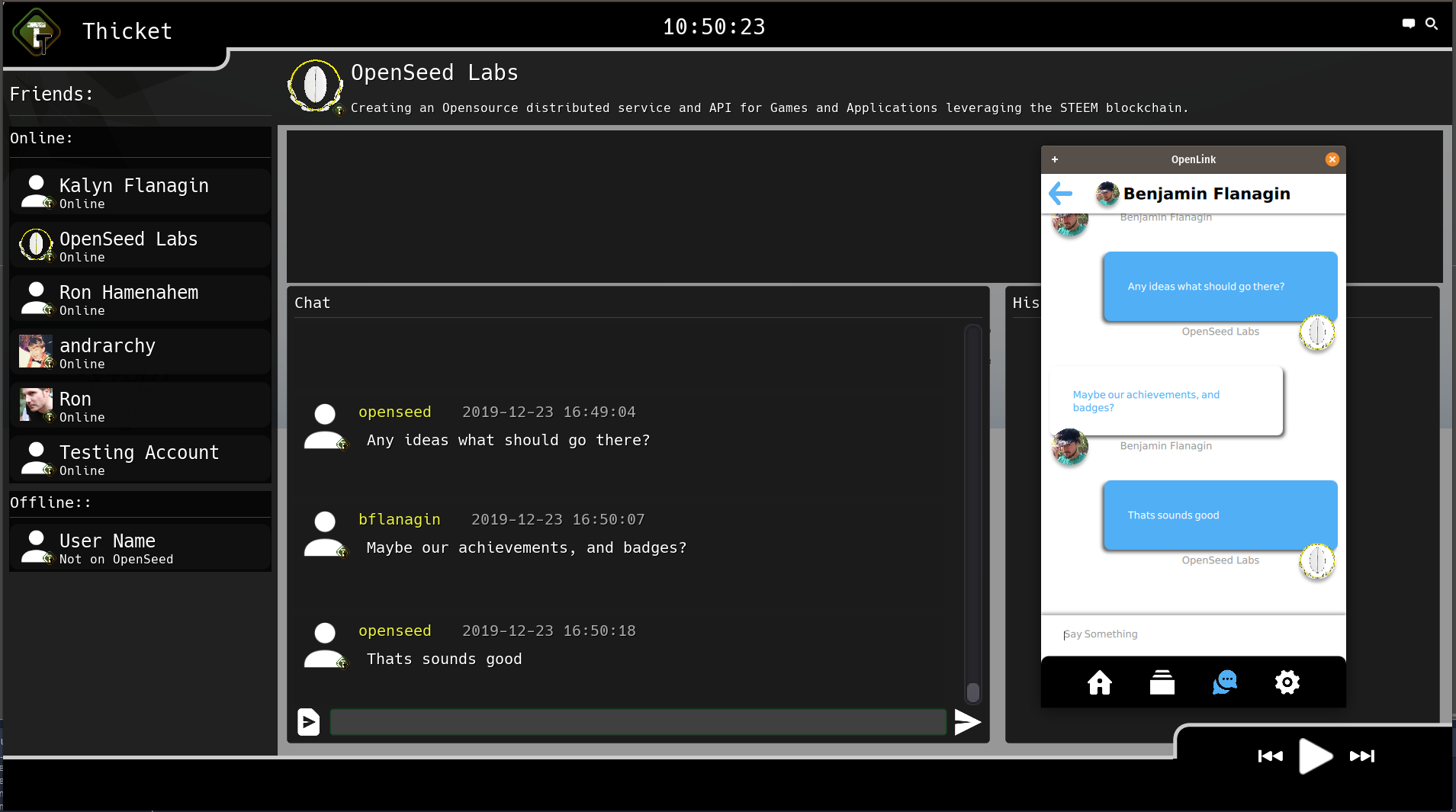Click the plus button in OpenLink title bar

(1055, 159)
